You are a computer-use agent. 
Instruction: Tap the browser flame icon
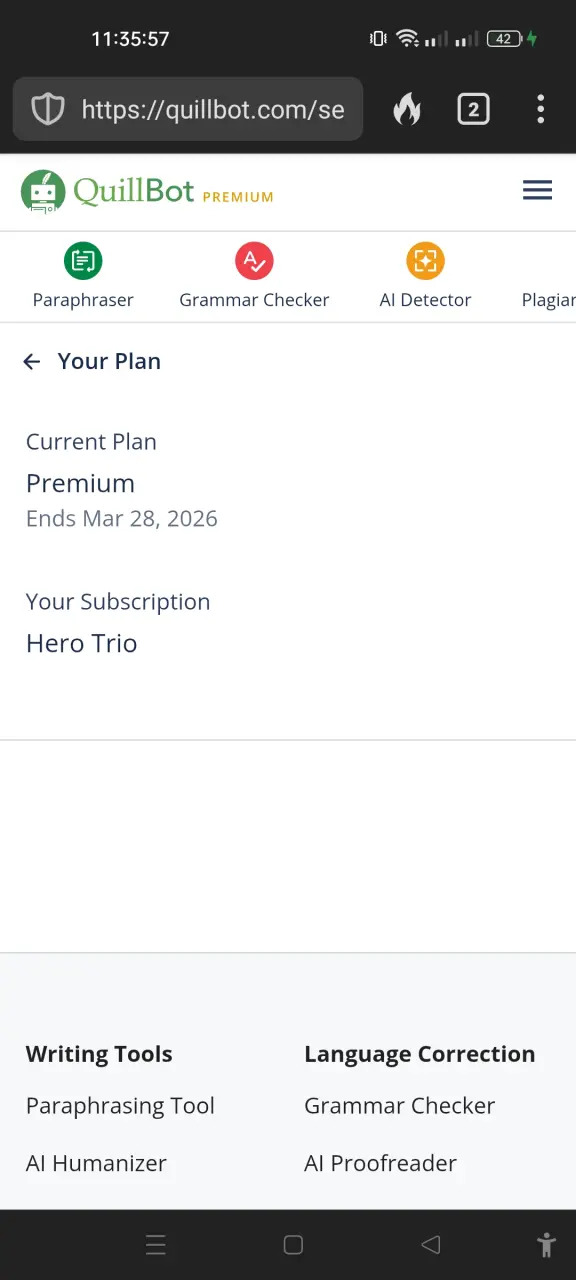tap(407, 109)
